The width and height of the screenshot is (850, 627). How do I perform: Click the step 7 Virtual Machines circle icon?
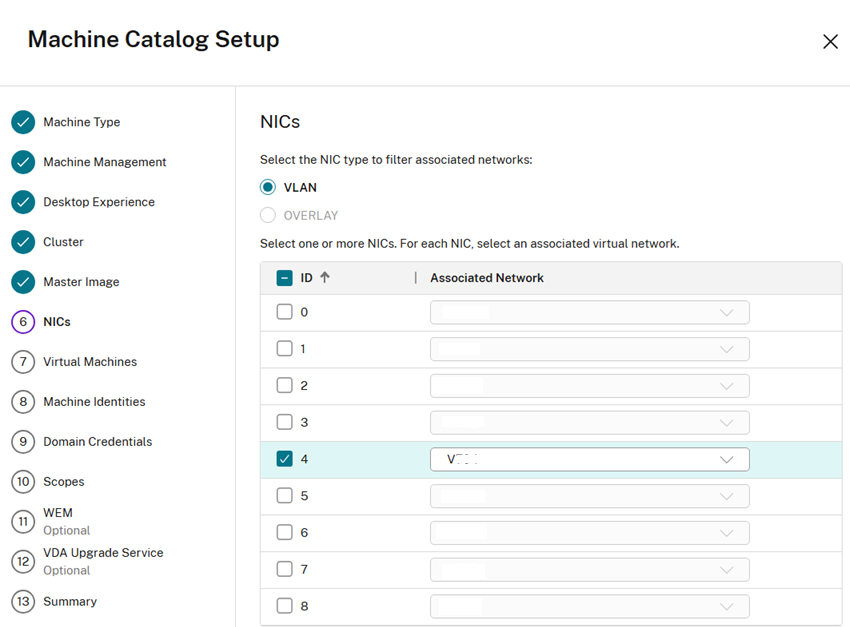coord(23,362)
